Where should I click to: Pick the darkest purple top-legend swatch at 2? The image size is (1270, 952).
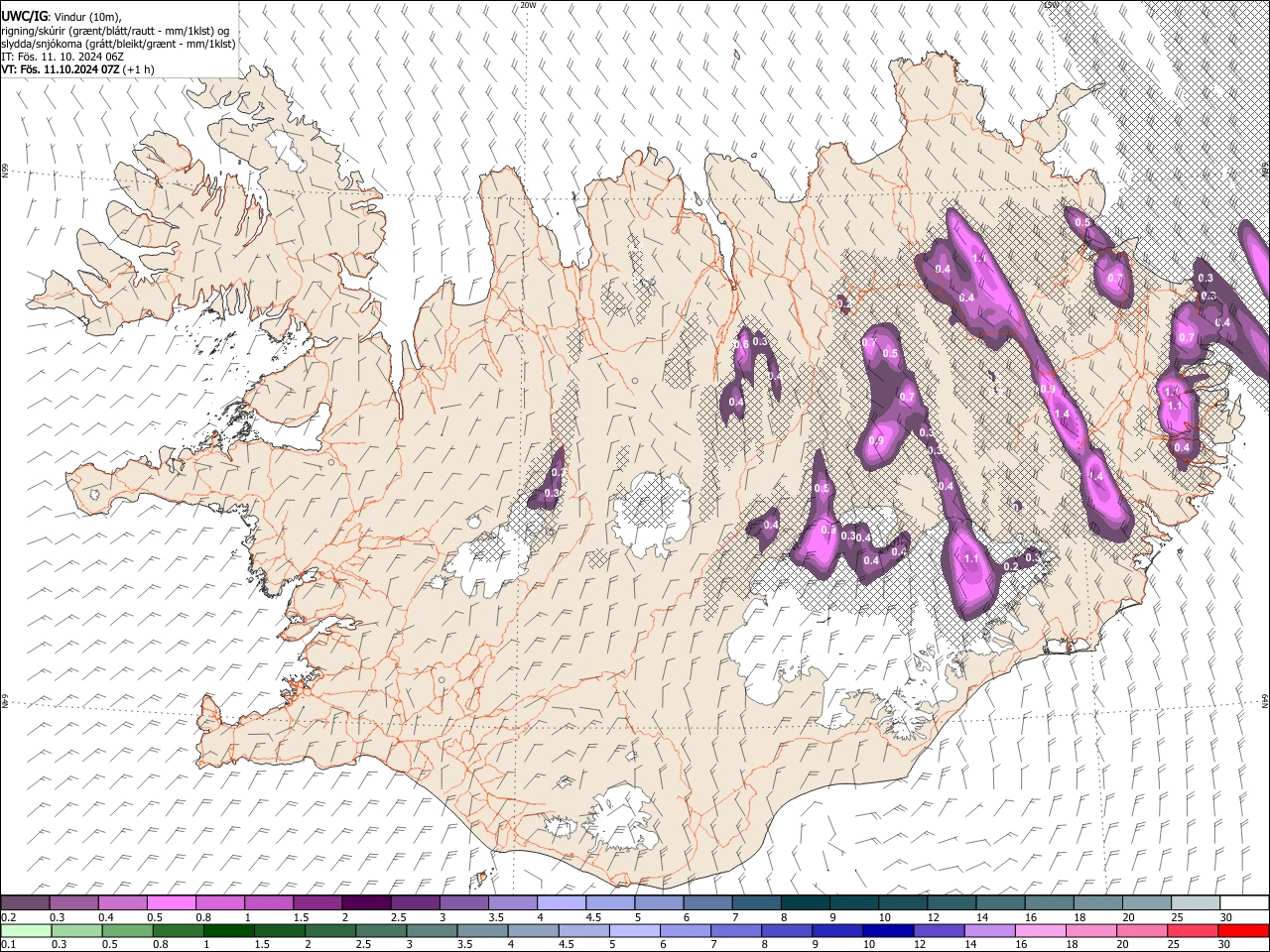click(366, 903)
